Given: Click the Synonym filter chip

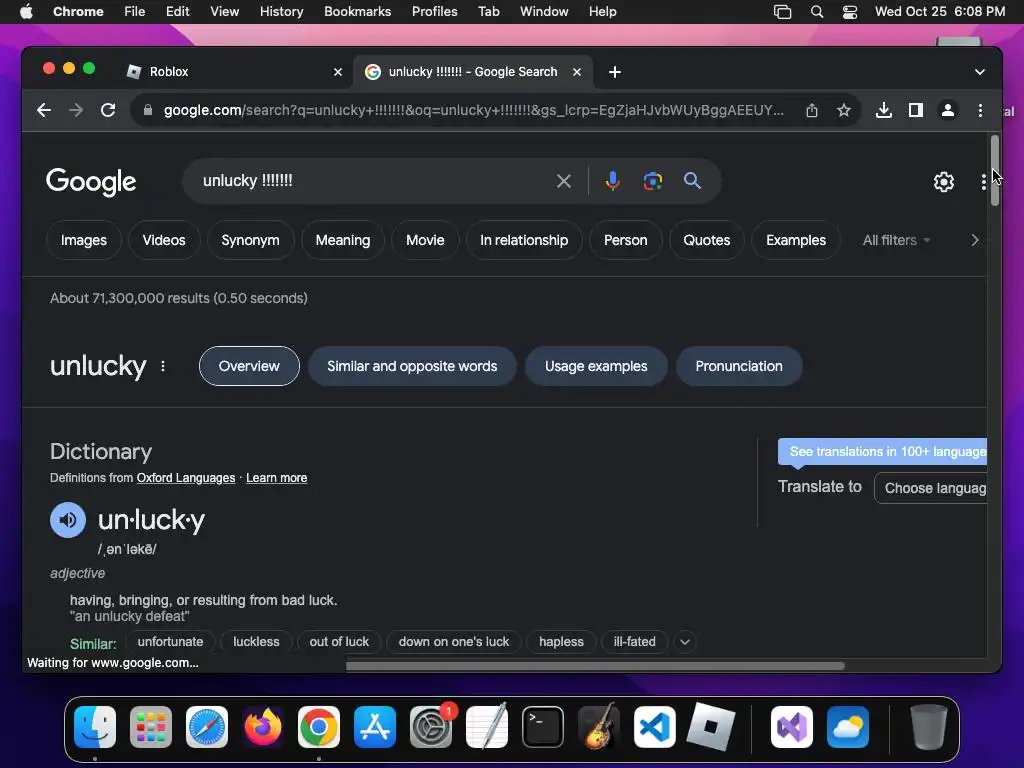Looking at the screenshot, I should coord(250,240).
